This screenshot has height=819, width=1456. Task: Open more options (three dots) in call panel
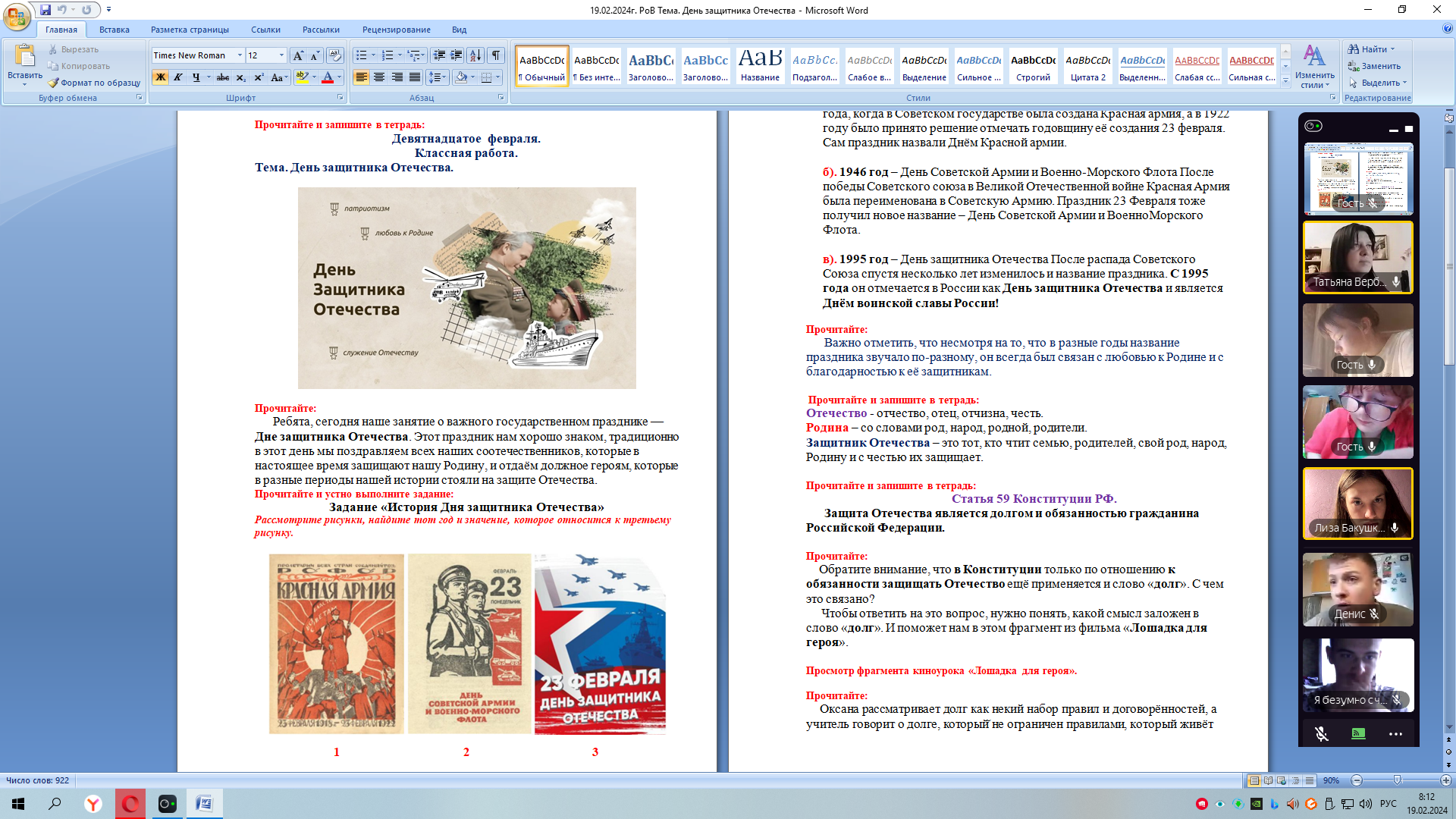pos(1395,733)
